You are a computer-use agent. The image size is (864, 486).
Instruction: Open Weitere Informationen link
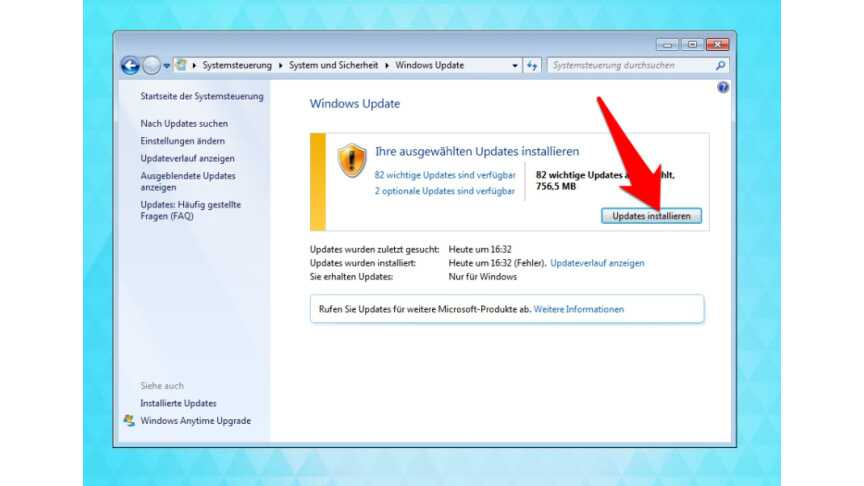pos(579,309)
